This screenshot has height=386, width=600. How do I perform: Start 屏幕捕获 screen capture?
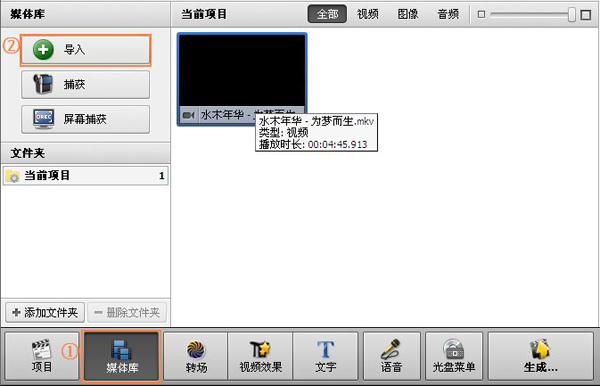85,119
